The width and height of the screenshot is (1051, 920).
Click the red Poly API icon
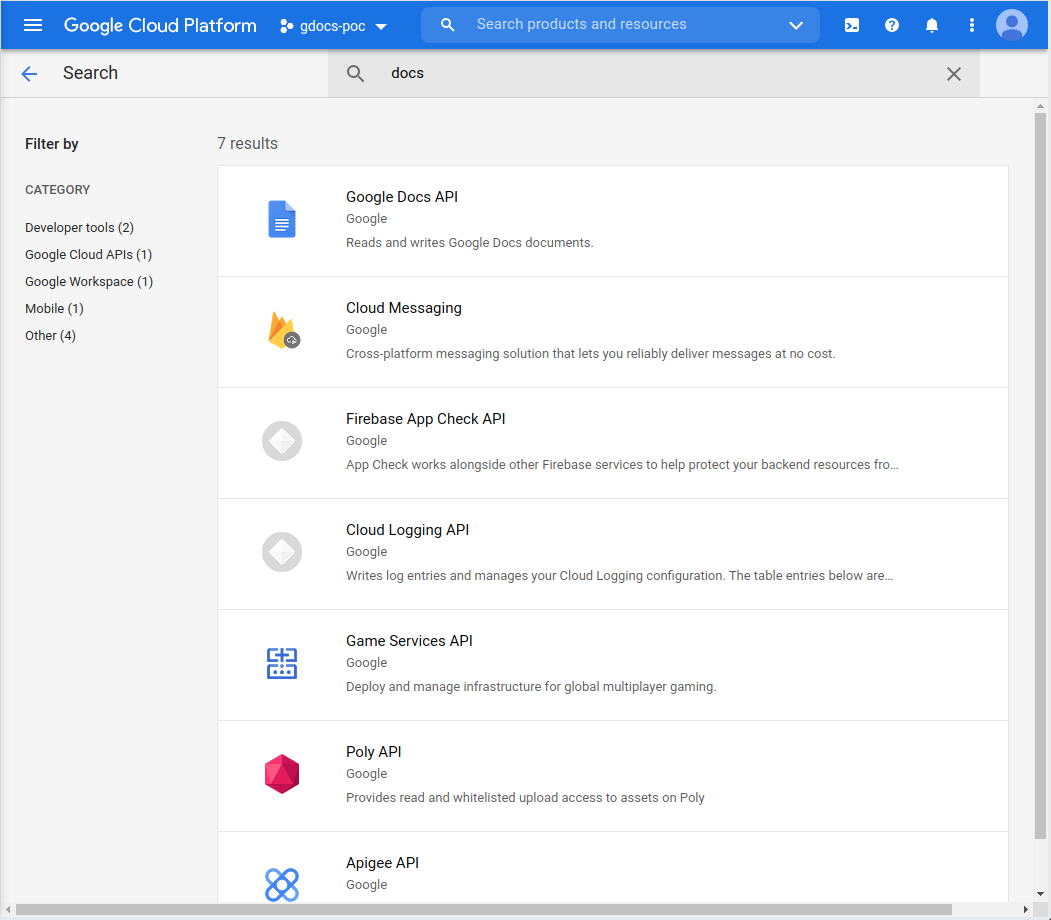pyautogui.click(x=282, y=774)
